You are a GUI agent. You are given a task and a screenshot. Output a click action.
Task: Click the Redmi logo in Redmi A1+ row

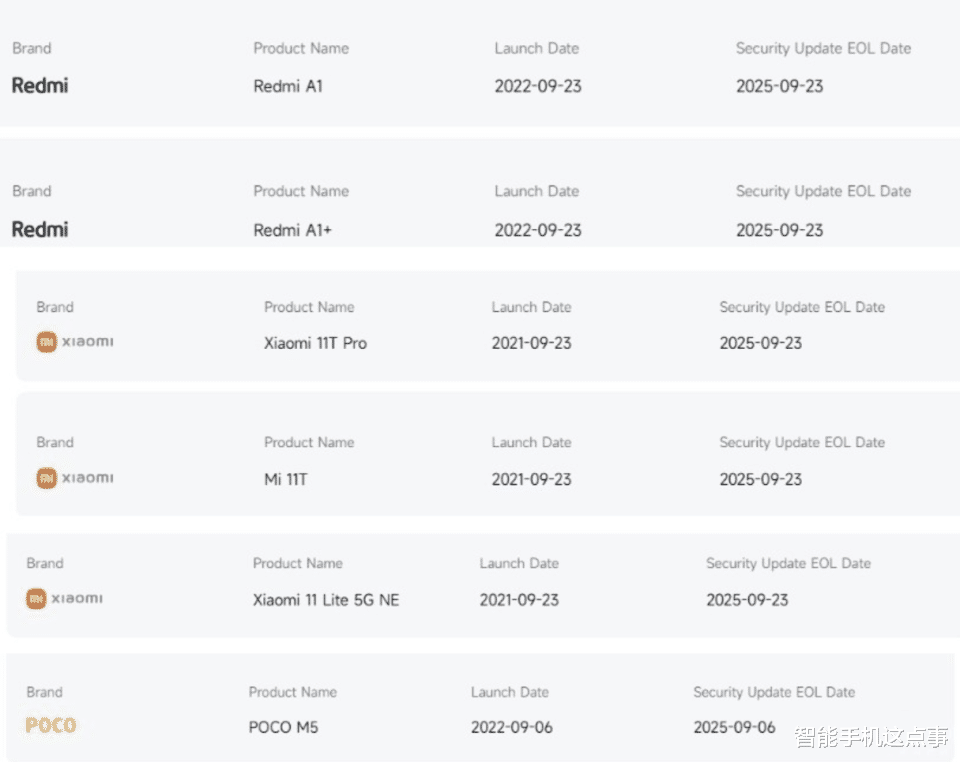pos(40,230)
